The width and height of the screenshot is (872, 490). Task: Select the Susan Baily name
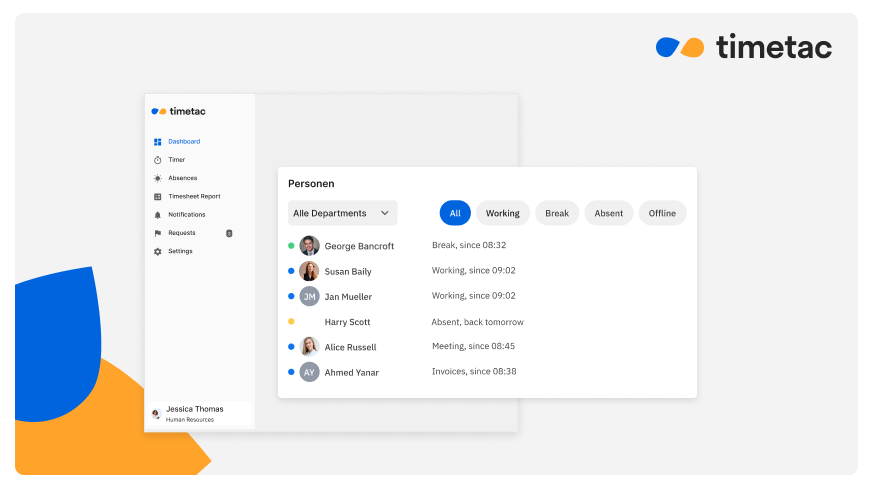[348, 272]
